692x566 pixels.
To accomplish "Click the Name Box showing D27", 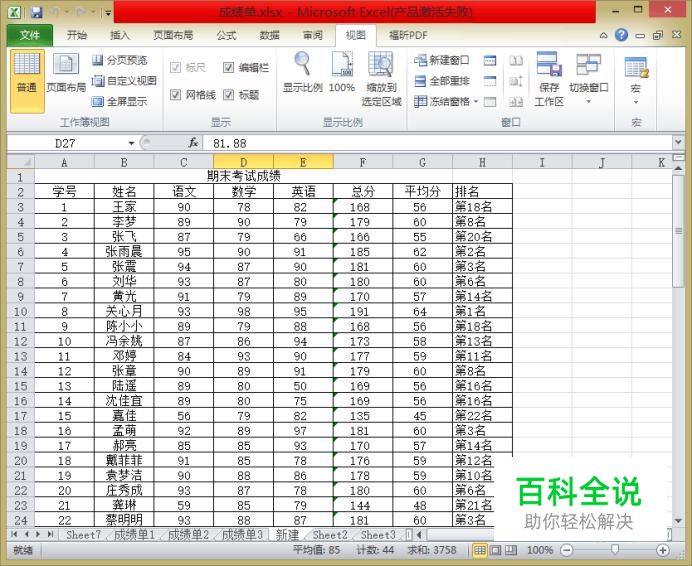I will coord(66,143).
